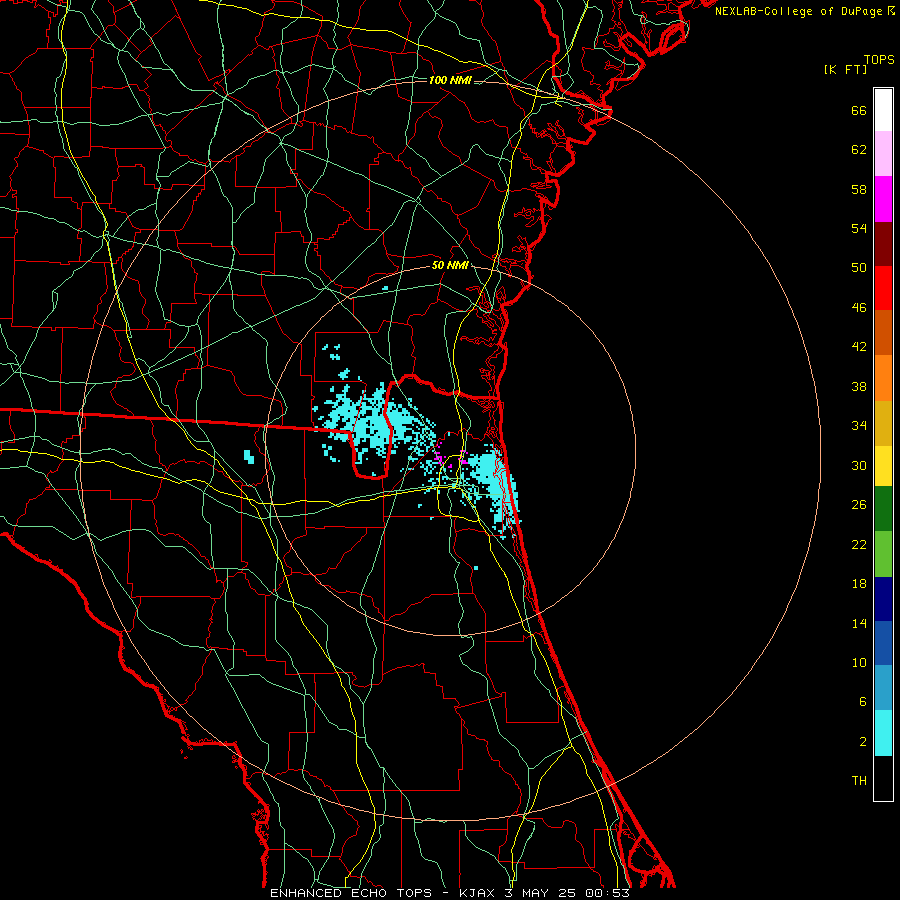Click the 66 legend value
The height and width of the screenshot is (900, 900).
click(x=859, y=111)
